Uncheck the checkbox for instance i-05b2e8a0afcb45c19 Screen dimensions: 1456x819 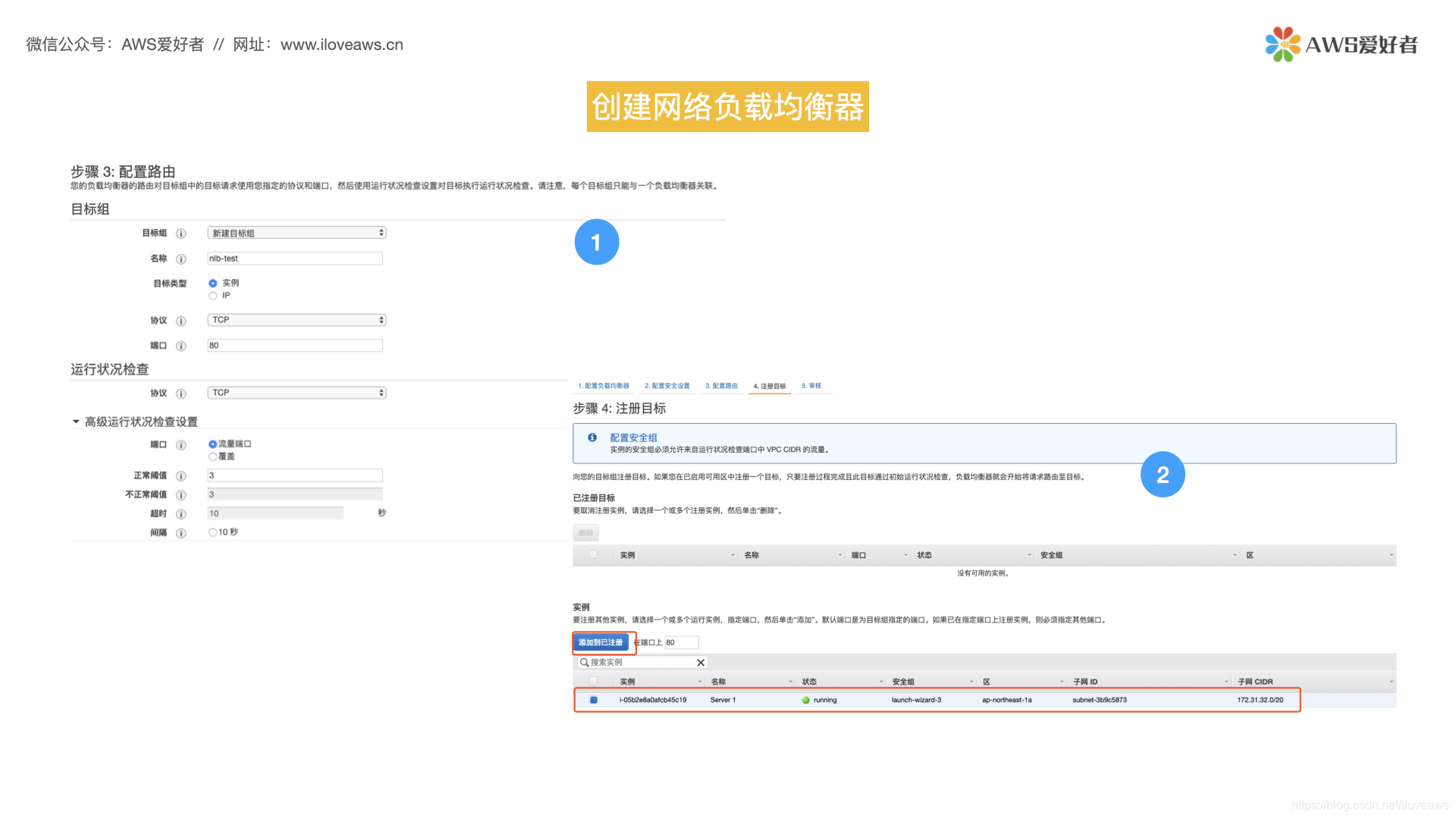(593, 700)
